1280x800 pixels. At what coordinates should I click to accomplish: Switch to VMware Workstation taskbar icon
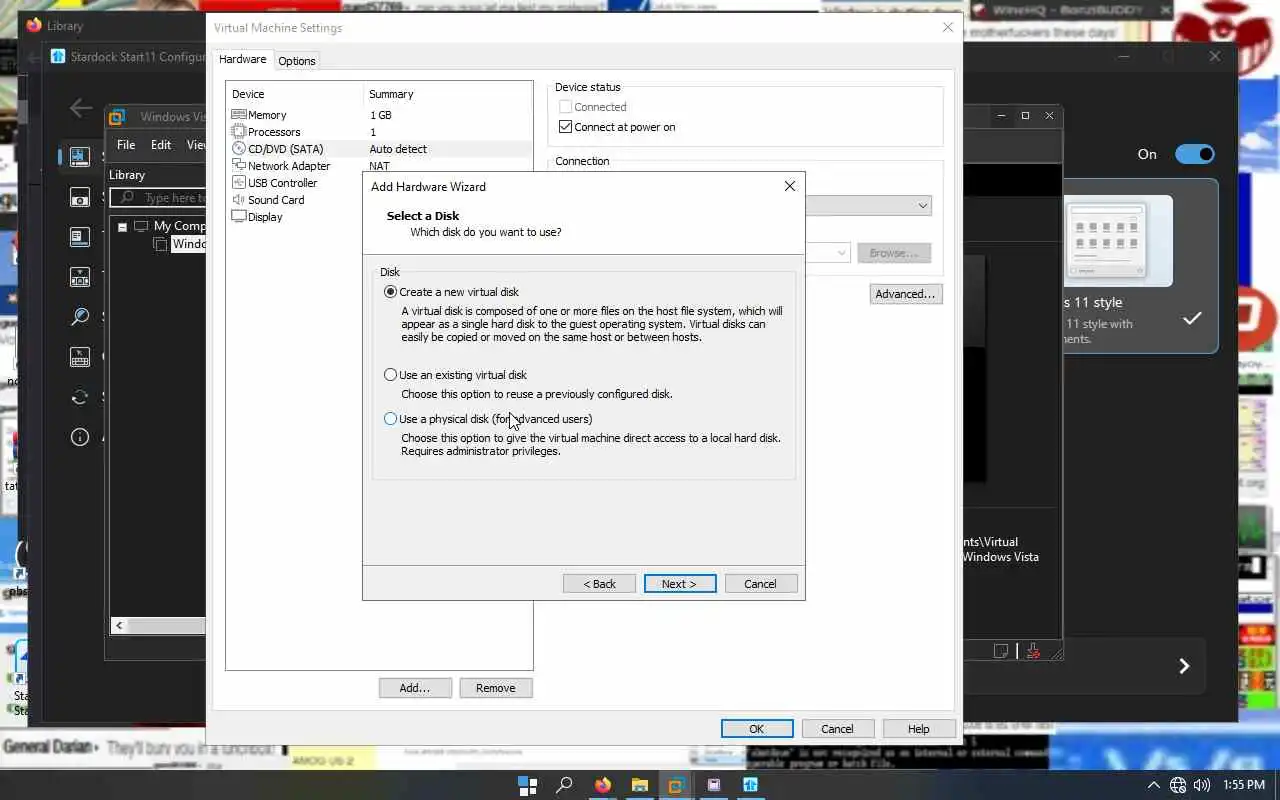[676, 785]
